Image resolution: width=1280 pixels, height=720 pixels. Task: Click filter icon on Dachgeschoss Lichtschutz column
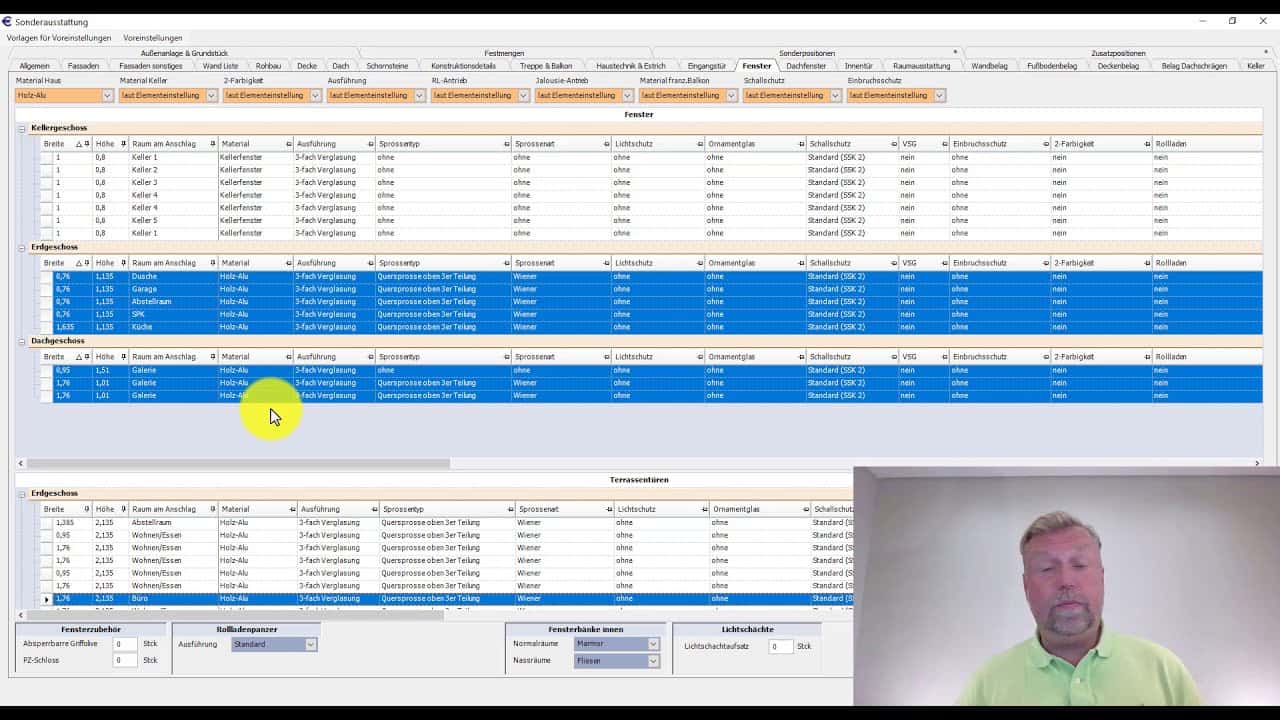click(699, 357)
